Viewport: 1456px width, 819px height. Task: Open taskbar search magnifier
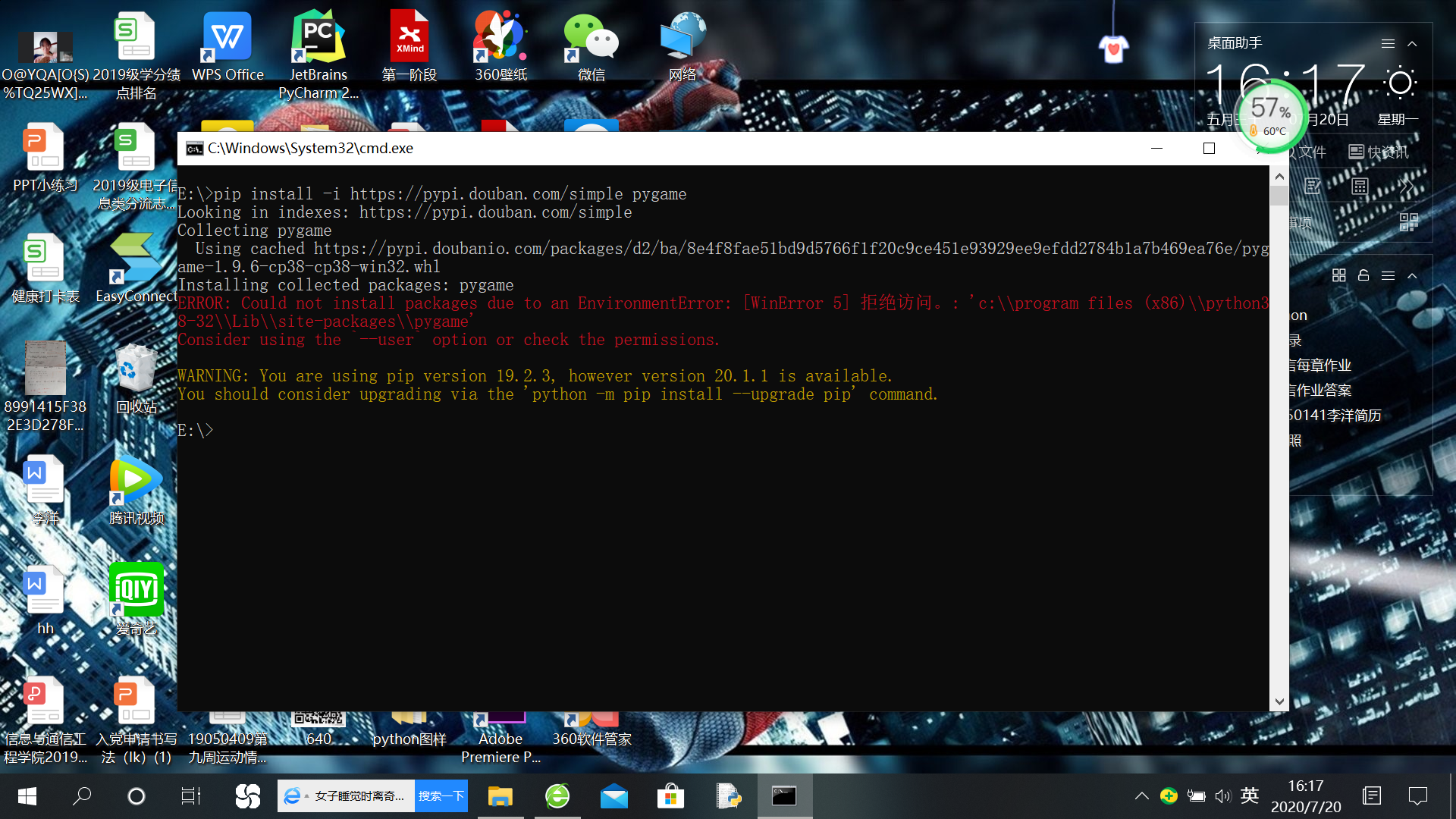click(82, 796)
